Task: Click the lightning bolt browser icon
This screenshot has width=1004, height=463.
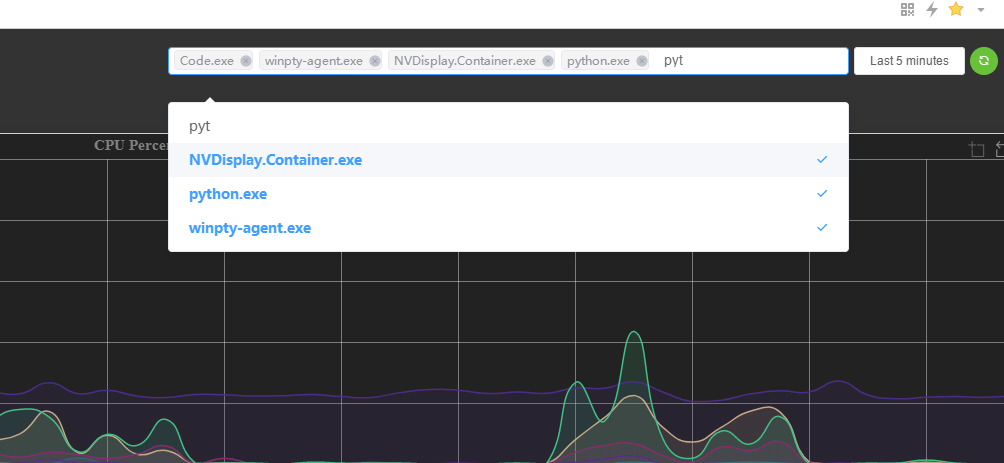Action: click(x=931, y=10)
